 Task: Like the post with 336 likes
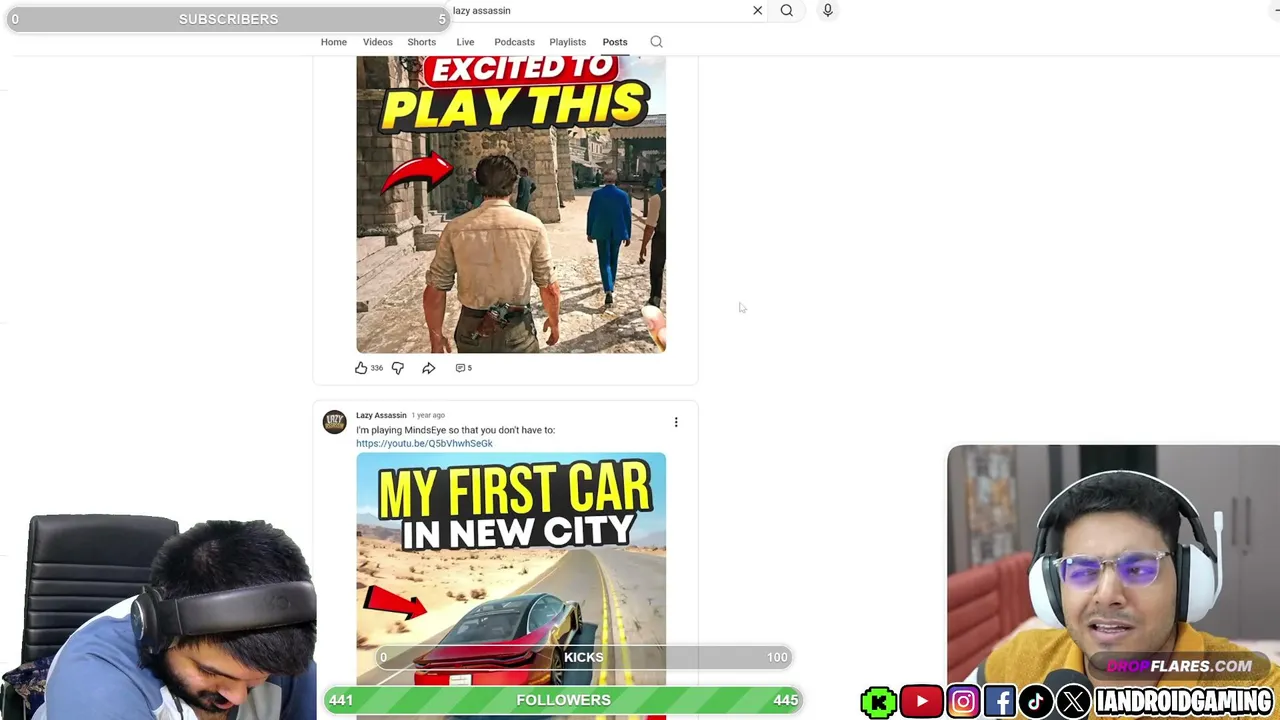pyautogui.click(x=361, y=368)
